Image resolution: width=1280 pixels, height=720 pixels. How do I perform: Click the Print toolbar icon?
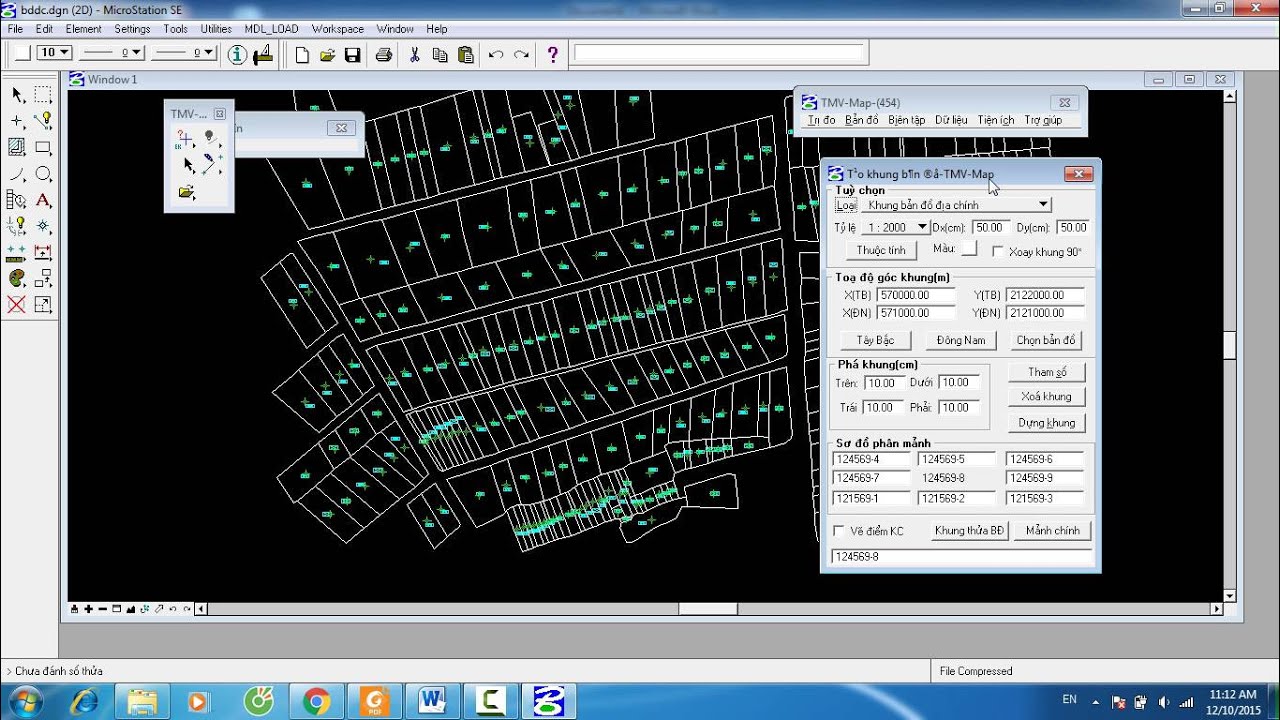383,55
